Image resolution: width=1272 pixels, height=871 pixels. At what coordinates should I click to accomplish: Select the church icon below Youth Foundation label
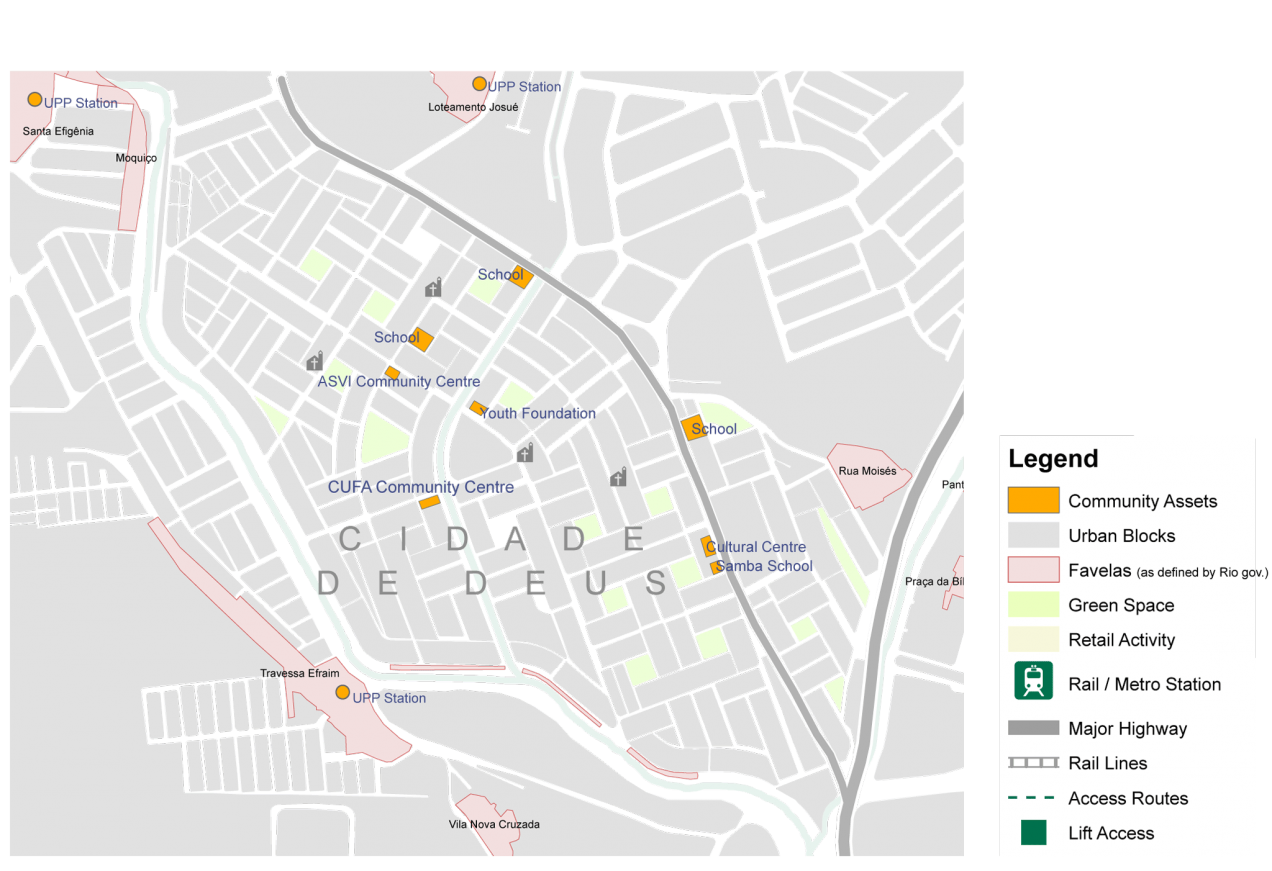point(525,453)
